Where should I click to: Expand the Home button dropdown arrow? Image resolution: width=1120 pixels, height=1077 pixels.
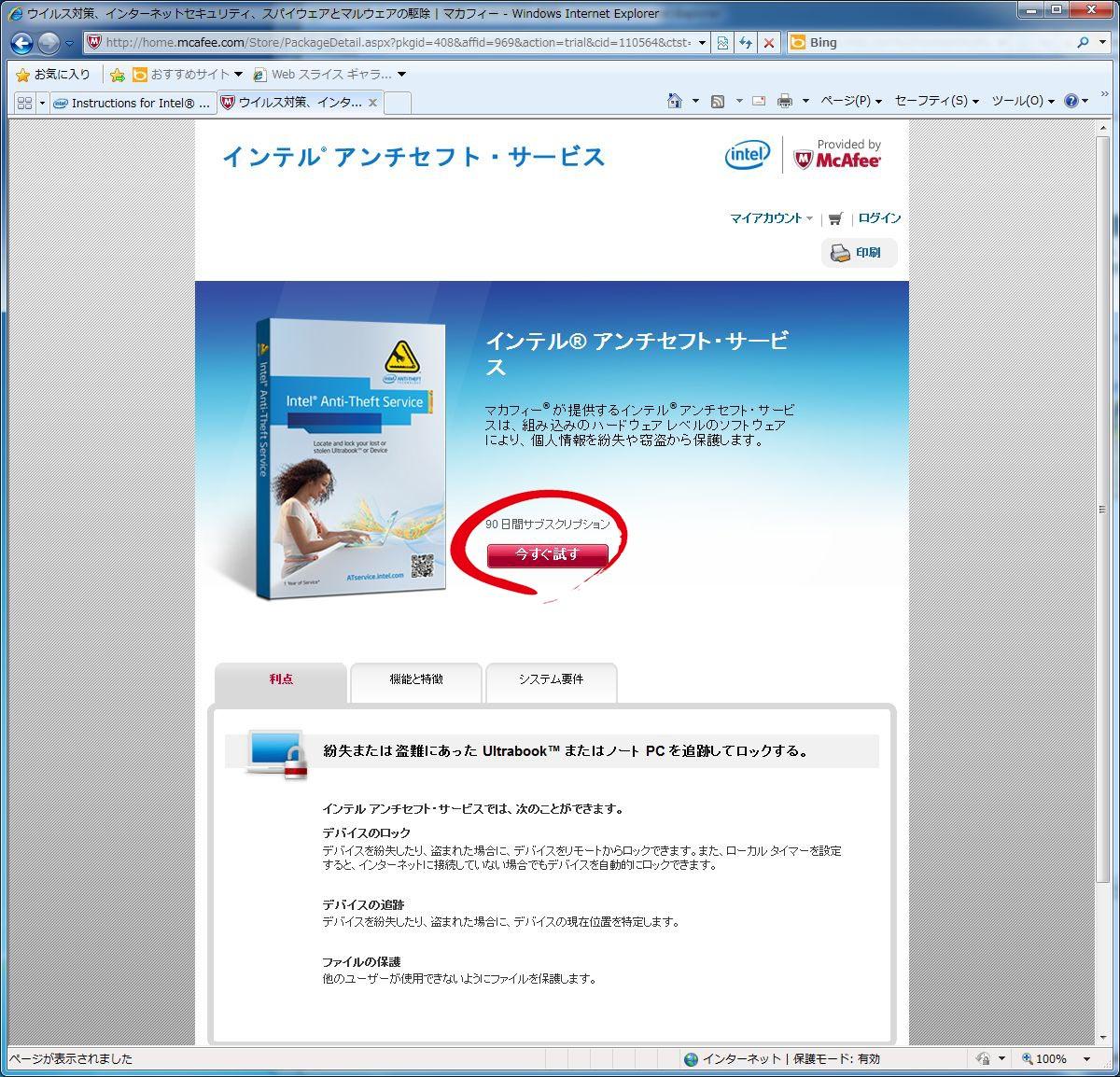pyautogui.click(x=695, y=101)
